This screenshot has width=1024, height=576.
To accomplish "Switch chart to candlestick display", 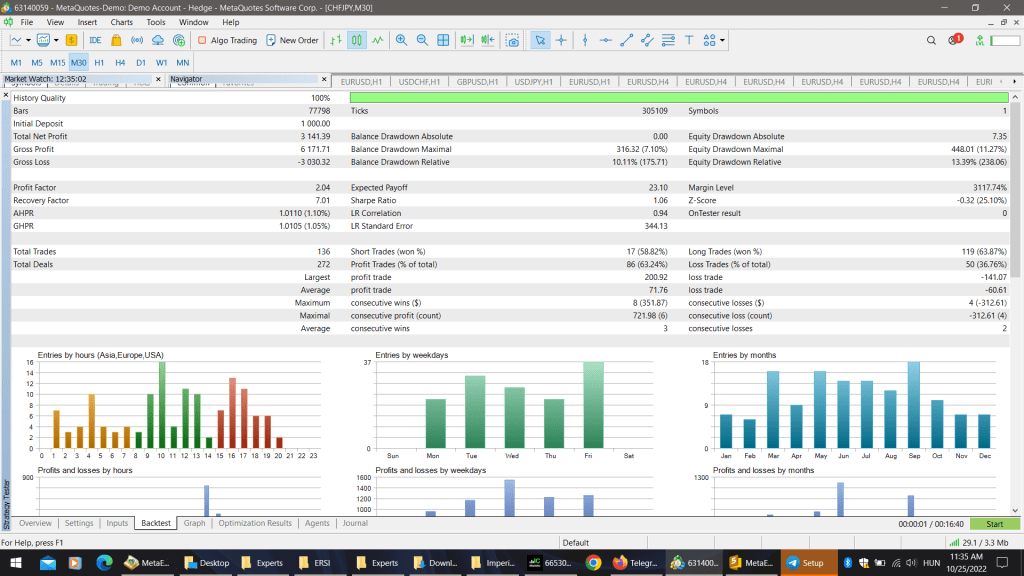I will pyautogui.click(x=357, y=40).
